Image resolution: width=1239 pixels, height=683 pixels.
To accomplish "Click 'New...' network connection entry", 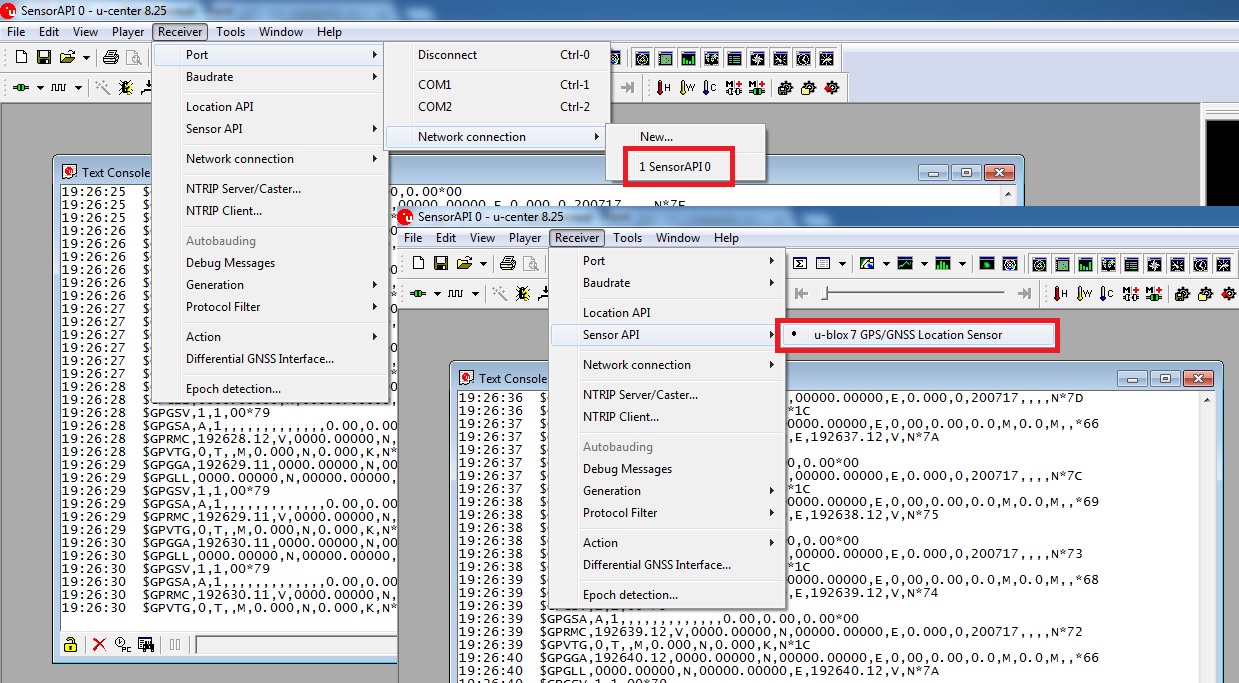I will (656, 137).
